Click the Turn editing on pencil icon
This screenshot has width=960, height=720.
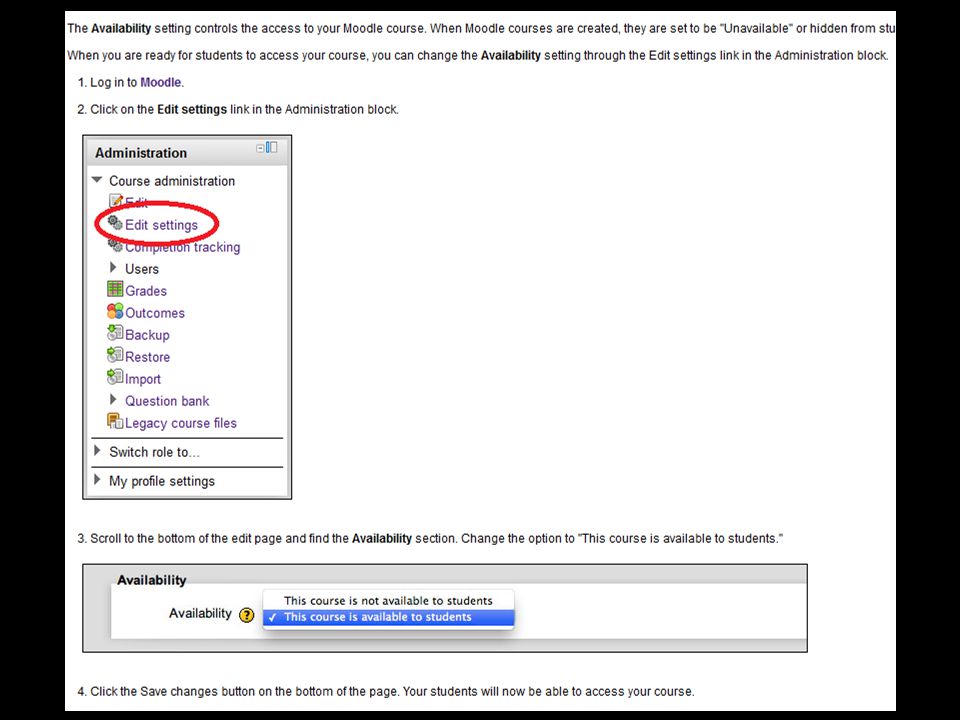click(x=116, y=201)
